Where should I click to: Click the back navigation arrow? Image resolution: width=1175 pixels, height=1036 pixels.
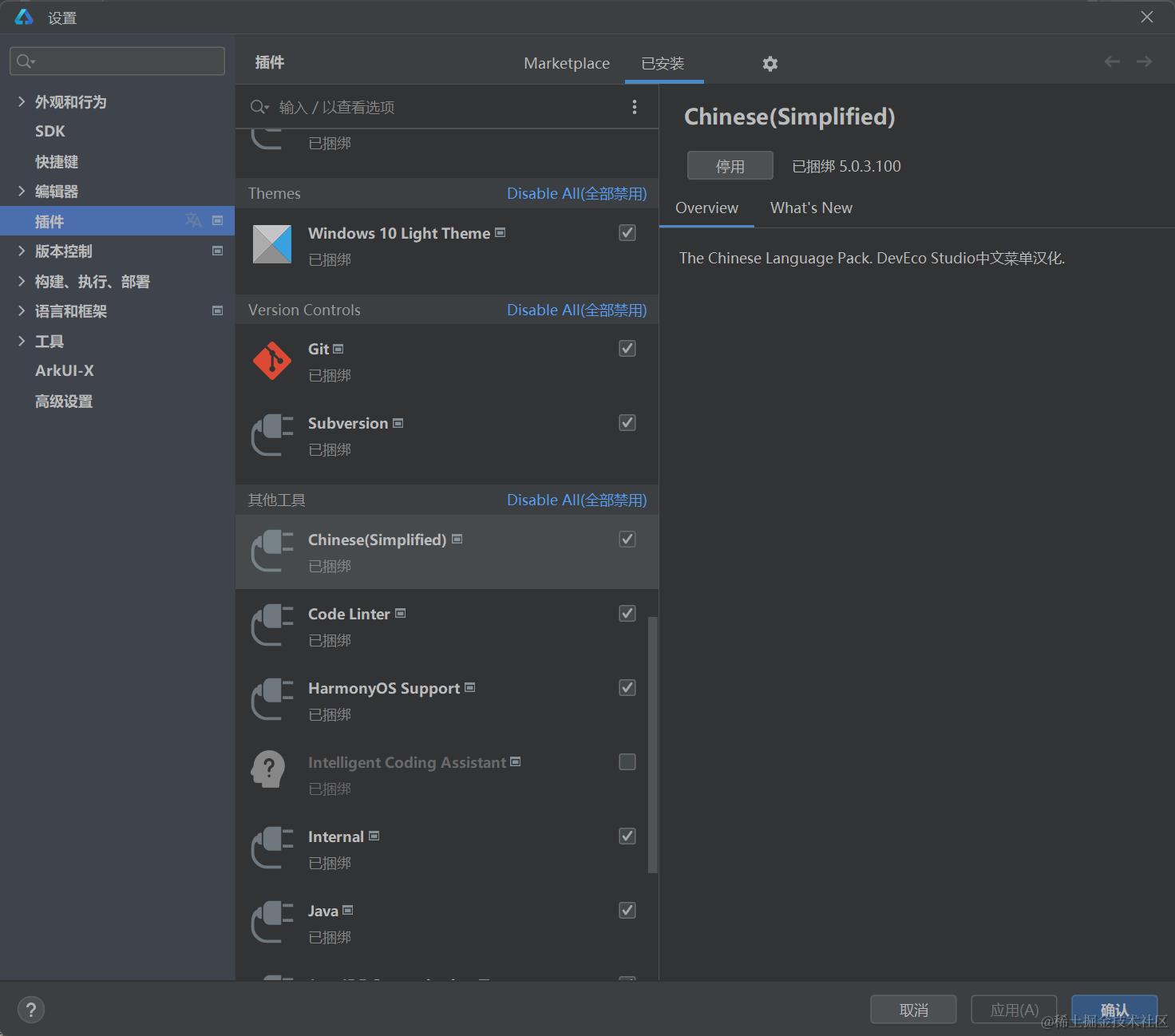point(1112,61)
